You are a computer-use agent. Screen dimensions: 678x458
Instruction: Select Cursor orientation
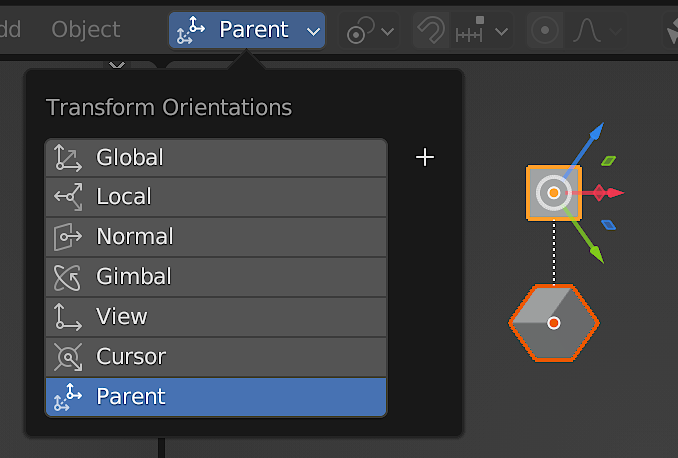pyautogui.click(x=216, y=356)
